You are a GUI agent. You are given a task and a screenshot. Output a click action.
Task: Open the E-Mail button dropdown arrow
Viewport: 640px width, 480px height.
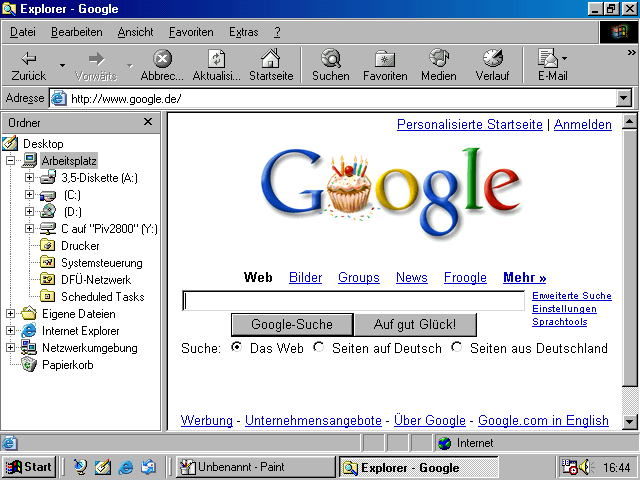(x=564, y=59)
